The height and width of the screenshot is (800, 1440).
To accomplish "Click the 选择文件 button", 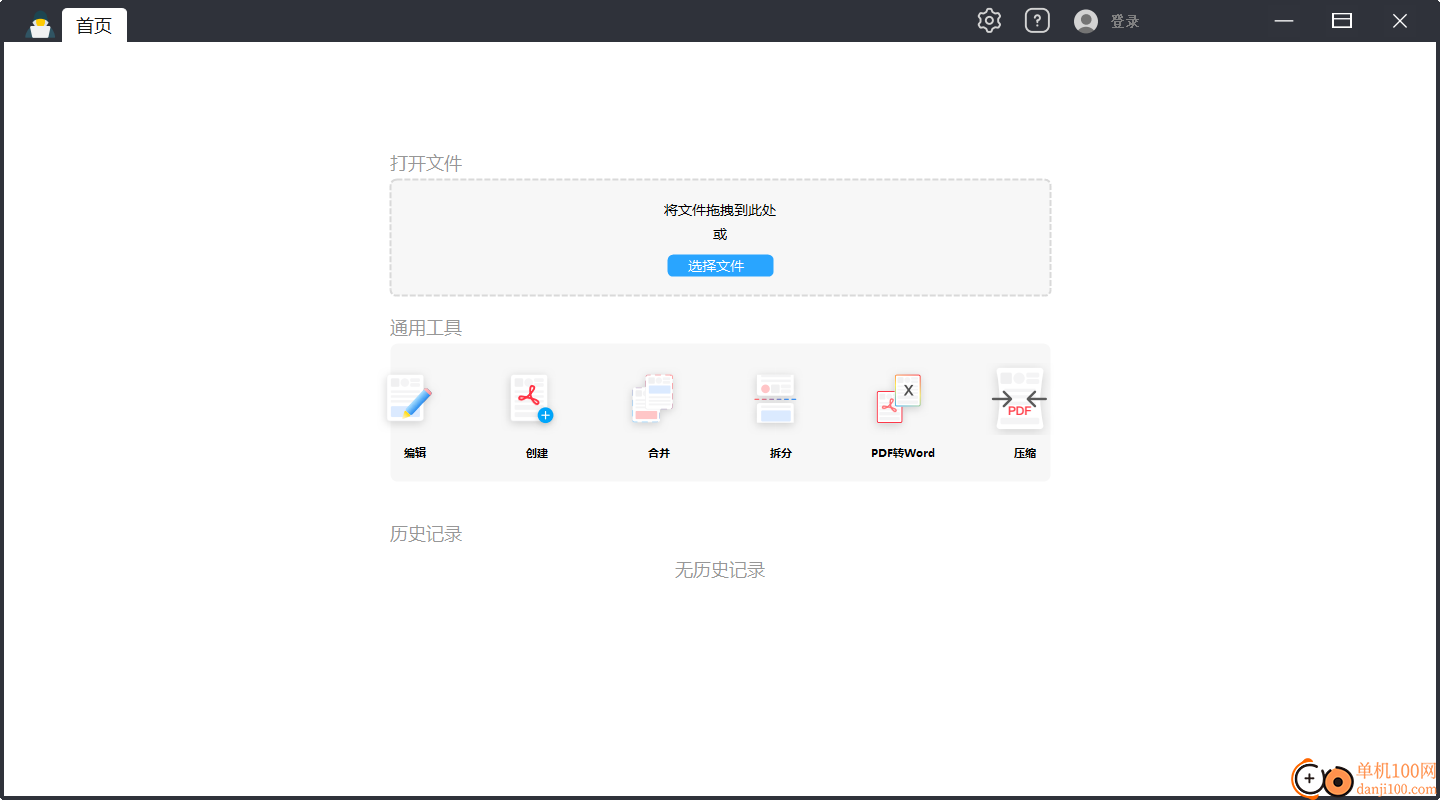I will pyautogui.click(x=720, y=265).
